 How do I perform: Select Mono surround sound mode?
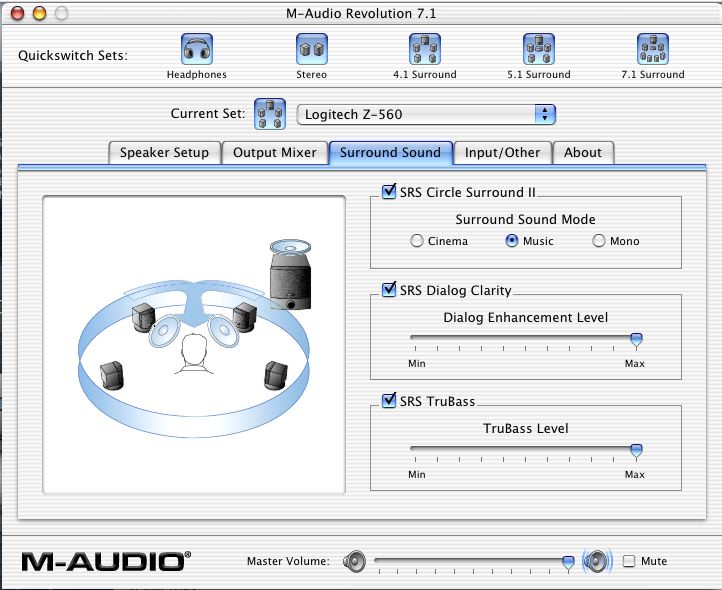(x=598, y=241)
